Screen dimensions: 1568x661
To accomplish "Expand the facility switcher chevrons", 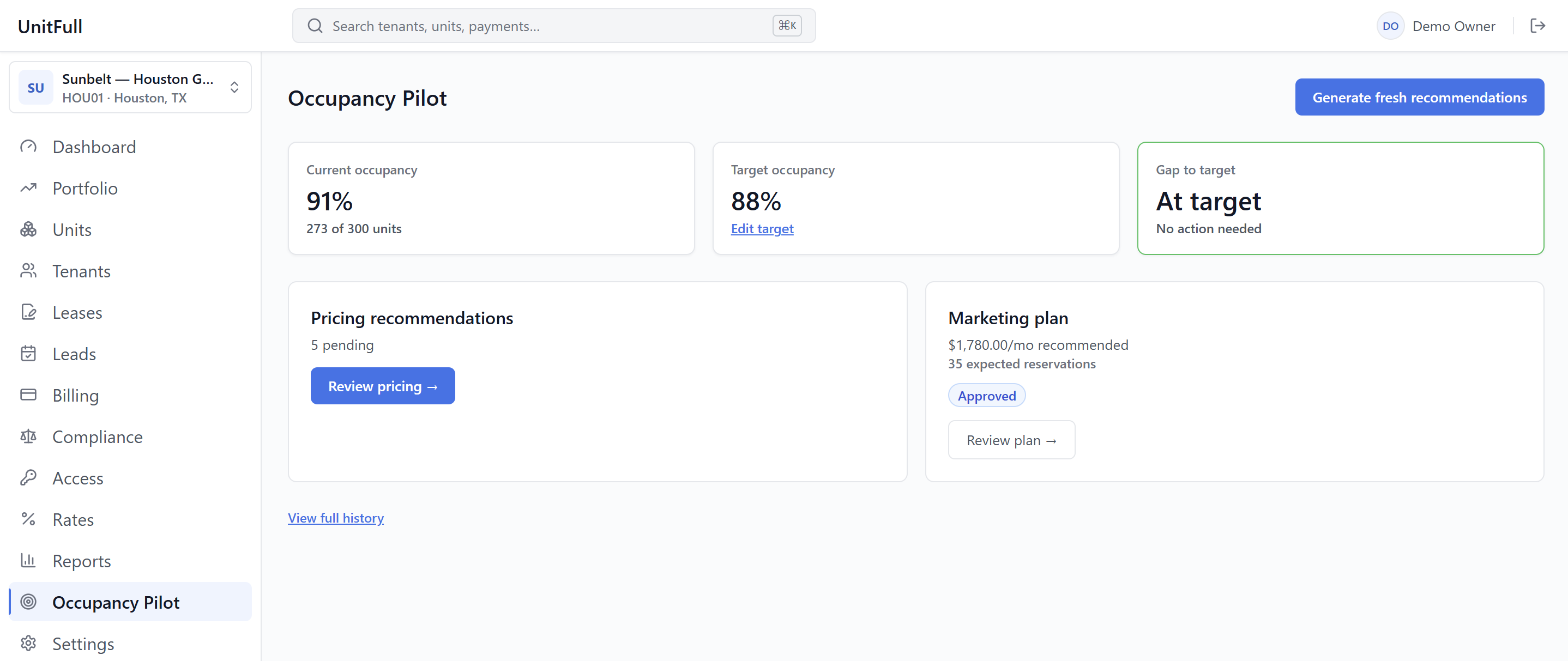I will [x=234, y=88].
